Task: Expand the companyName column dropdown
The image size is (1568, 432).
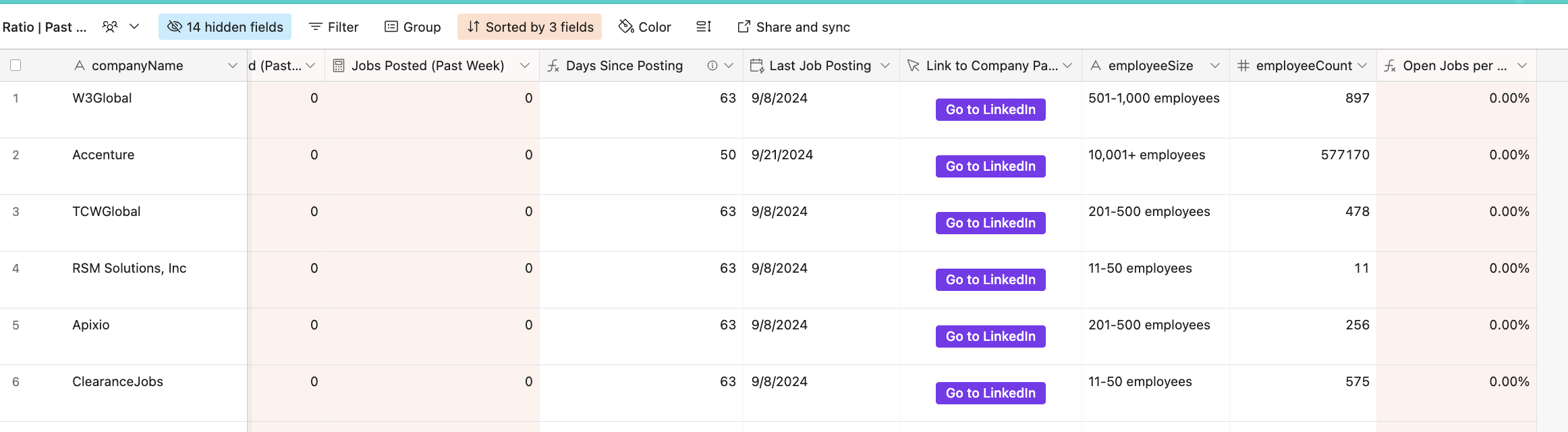Action: (x=233, y=65)
